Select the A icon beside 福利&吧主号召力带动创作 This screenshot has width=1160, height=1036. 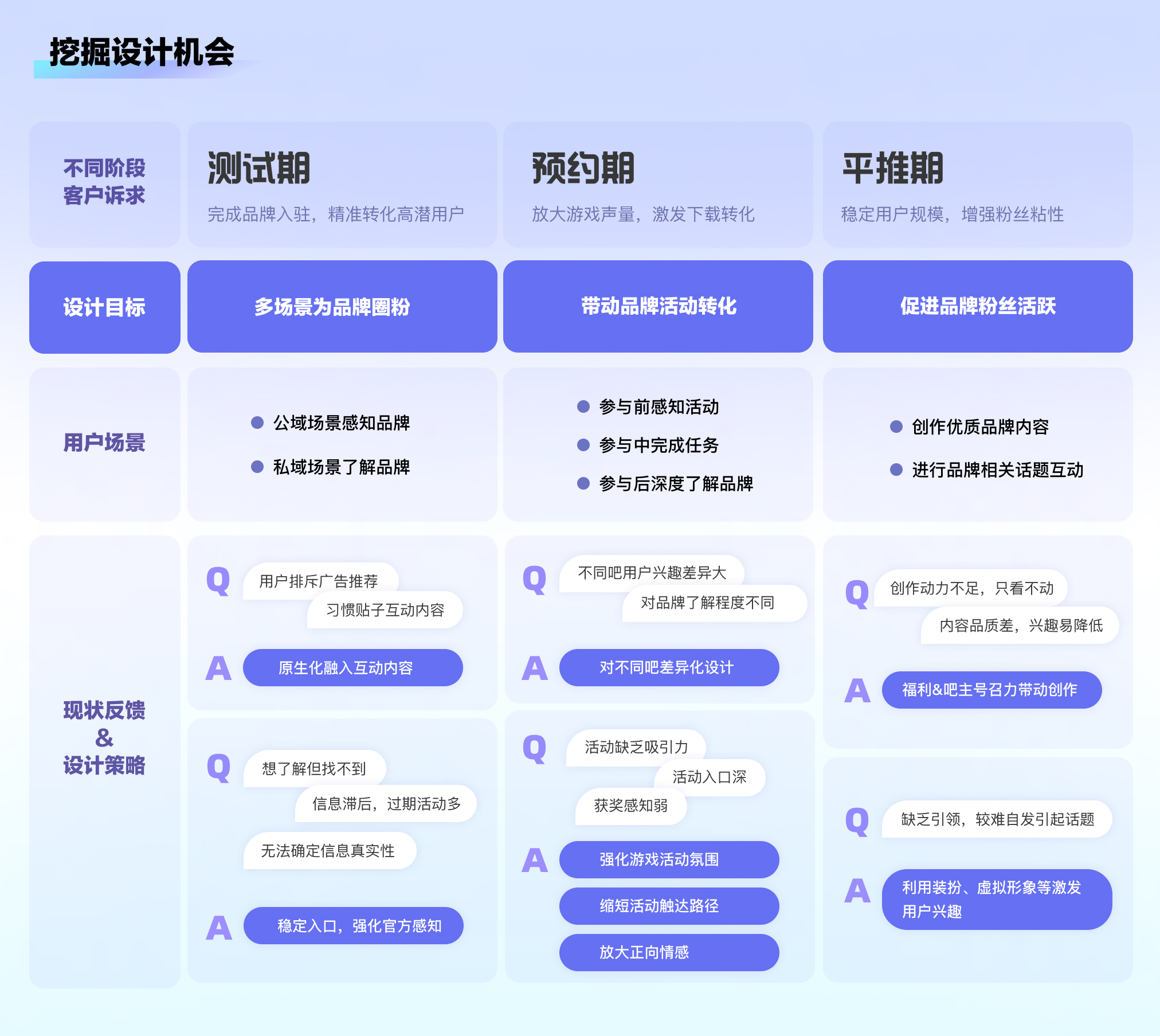pyautogui.click(x=856, y=690)
